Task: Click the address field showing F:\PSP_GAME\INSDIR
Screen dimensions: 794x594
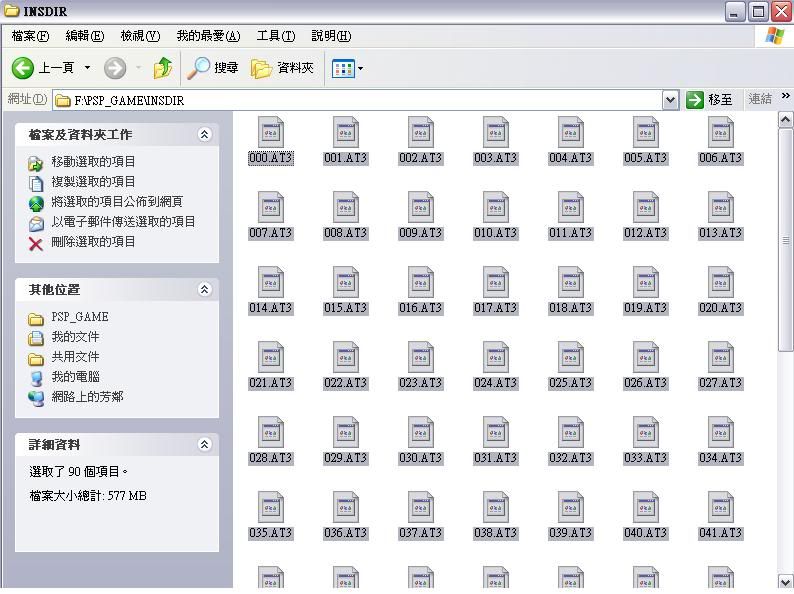Action: click(360, 100)
